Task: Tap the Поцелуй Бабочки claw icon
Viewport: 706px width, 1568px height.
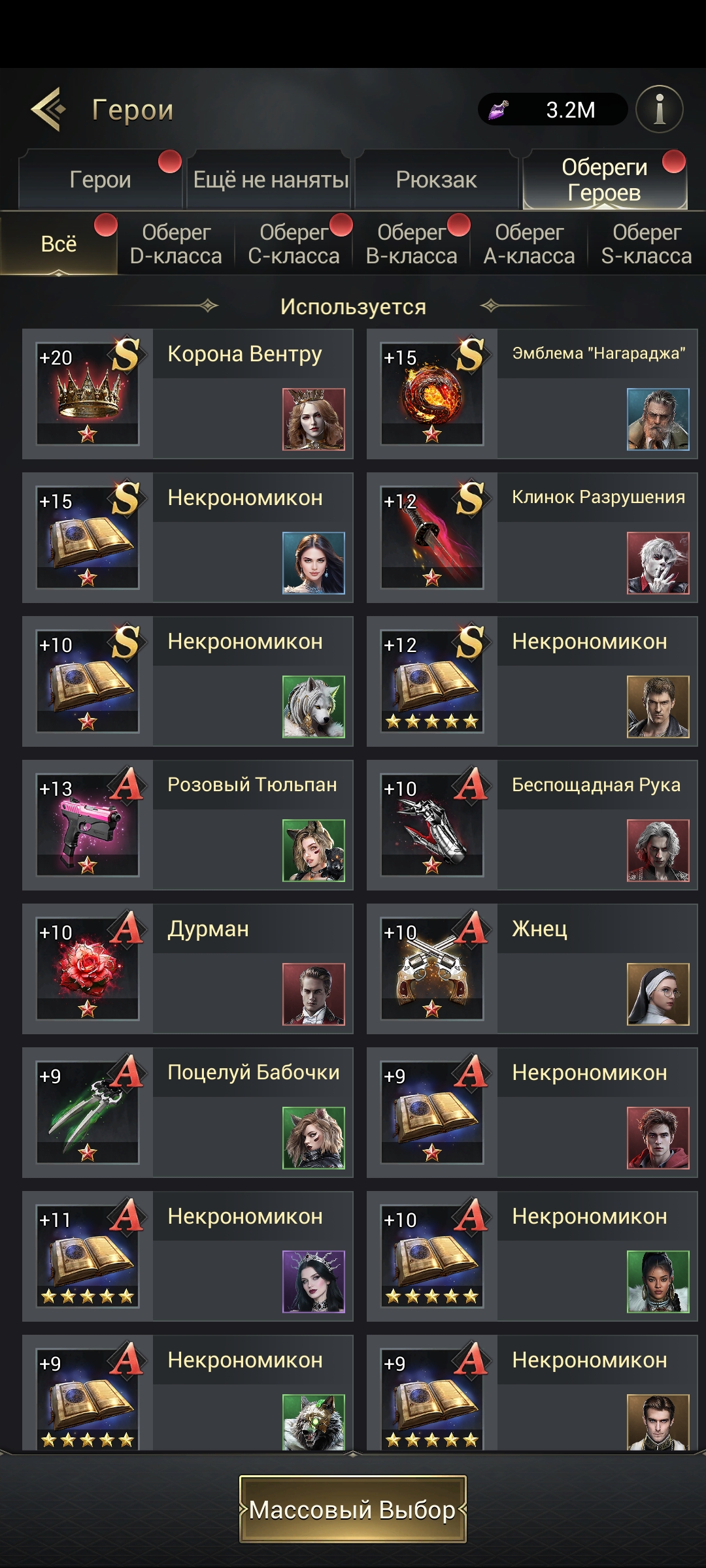Action: [88, 1113]
